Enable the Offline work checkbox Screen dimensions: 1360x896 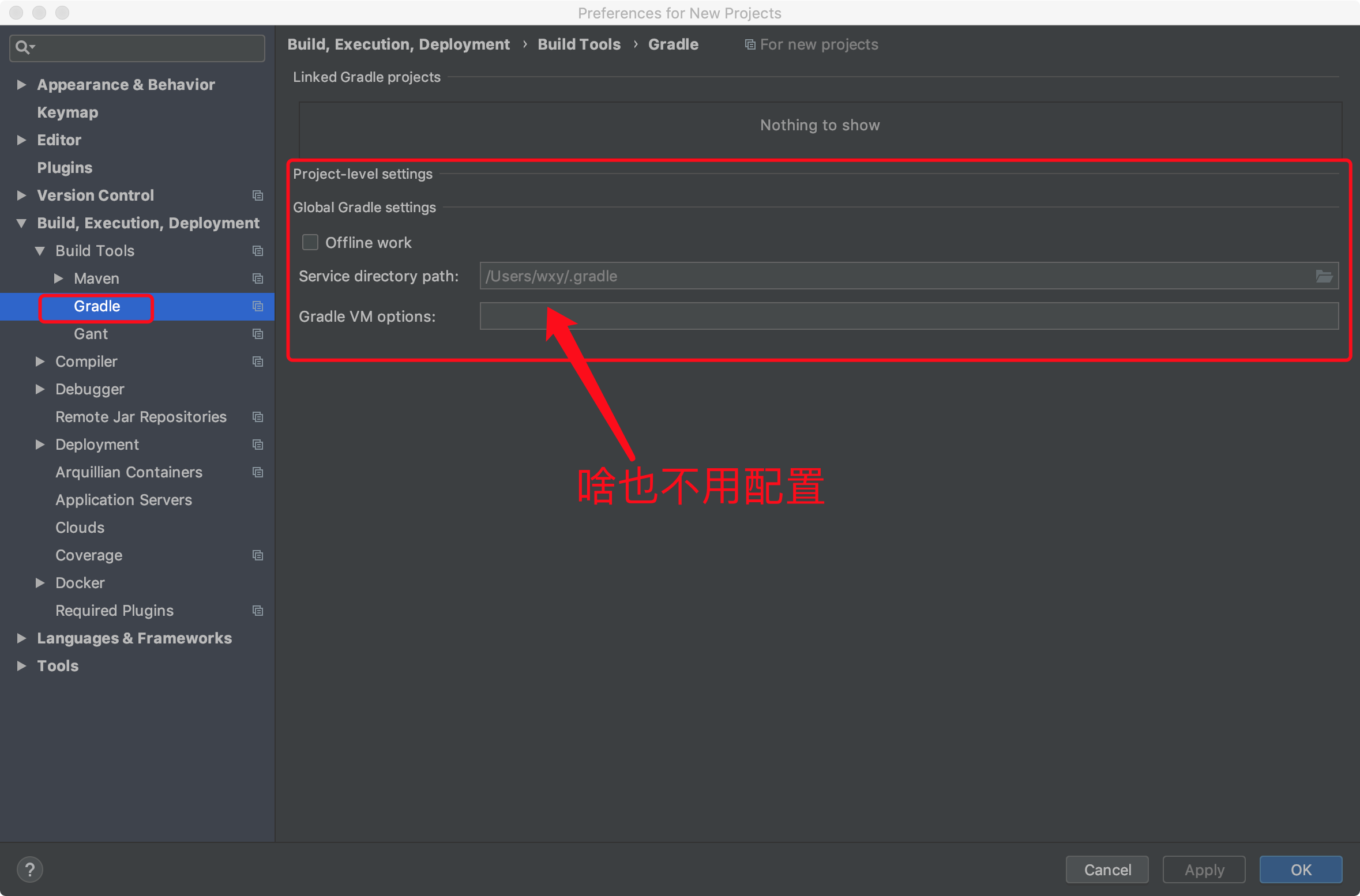point(310,242)
